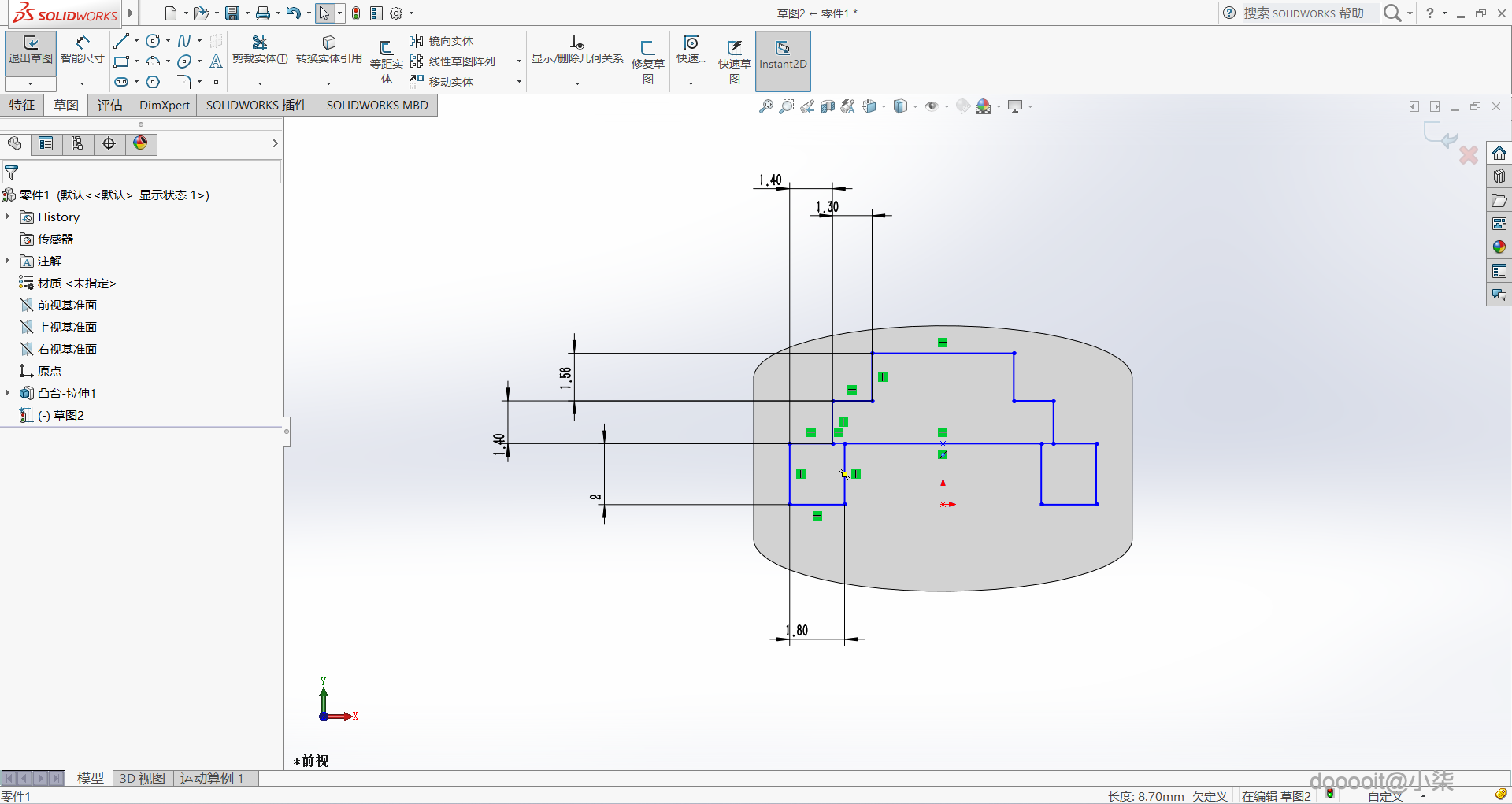Image resolution: width=1512 pixels, height=804 pixels.
Task: Expand the 凸台-拉伸1 feature node
Action: click(8, 393)
